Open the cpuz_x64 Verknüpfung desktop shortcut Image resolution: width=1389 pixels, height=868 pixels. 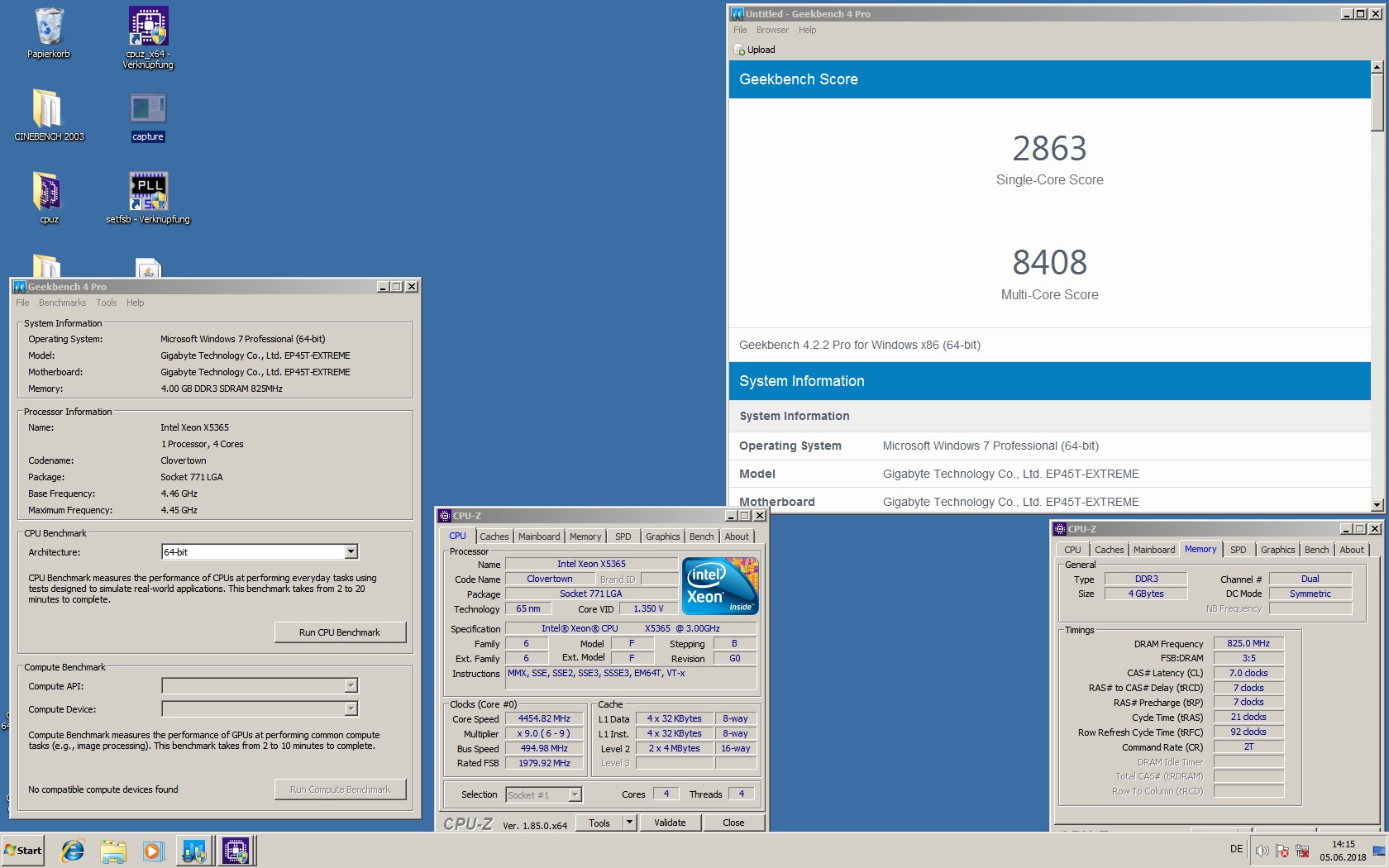[x=148, y=37]
